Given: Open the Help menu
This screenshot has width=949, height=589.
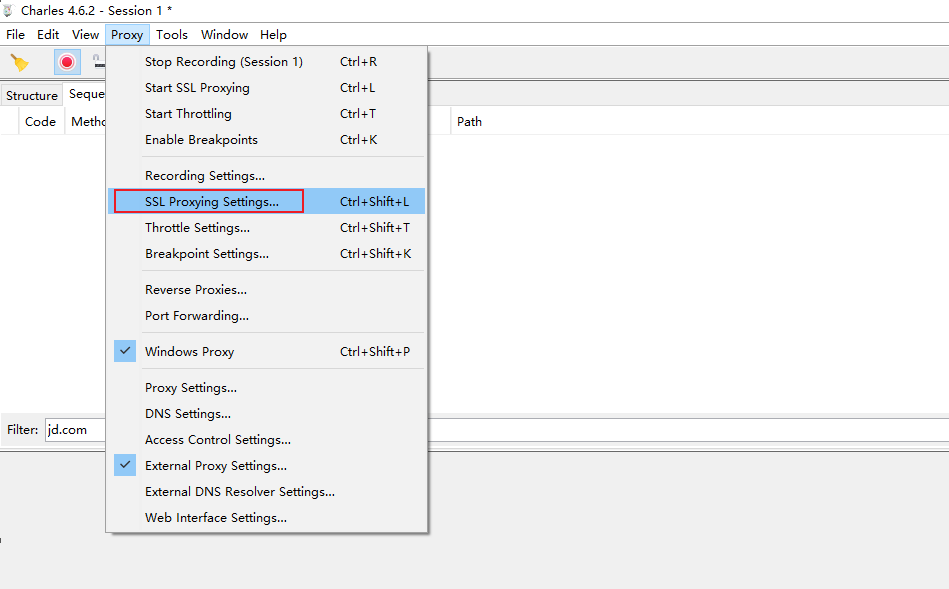Looking at the screenshot, I should coord(273,35).
